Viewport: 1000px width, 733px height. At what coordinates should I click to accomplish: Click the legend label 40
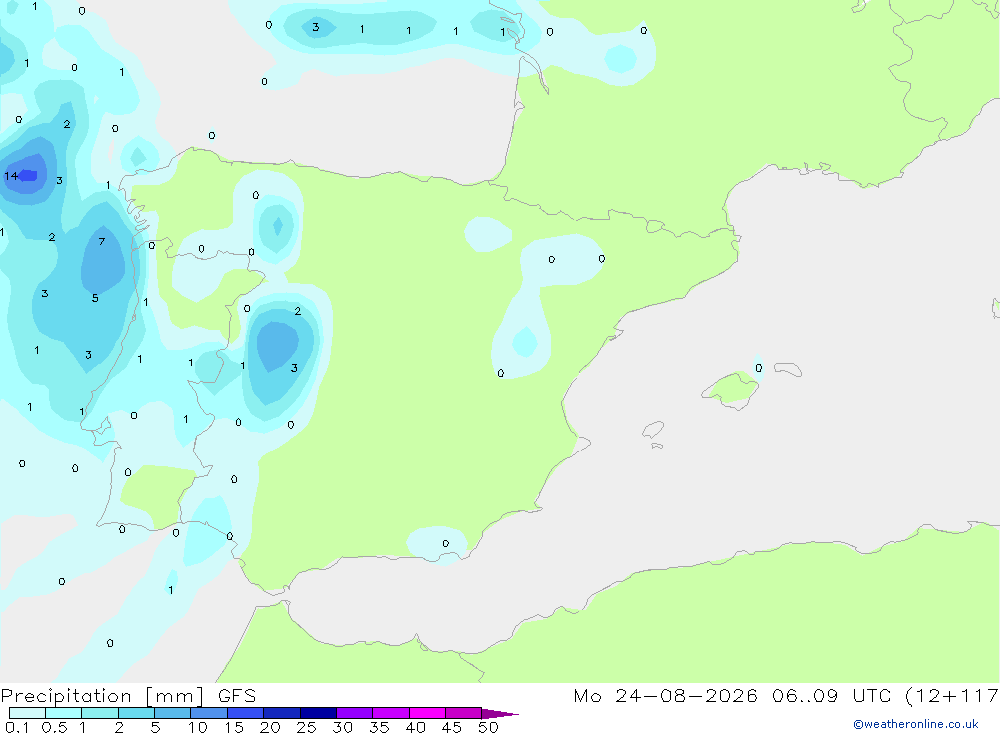point(416,727)
